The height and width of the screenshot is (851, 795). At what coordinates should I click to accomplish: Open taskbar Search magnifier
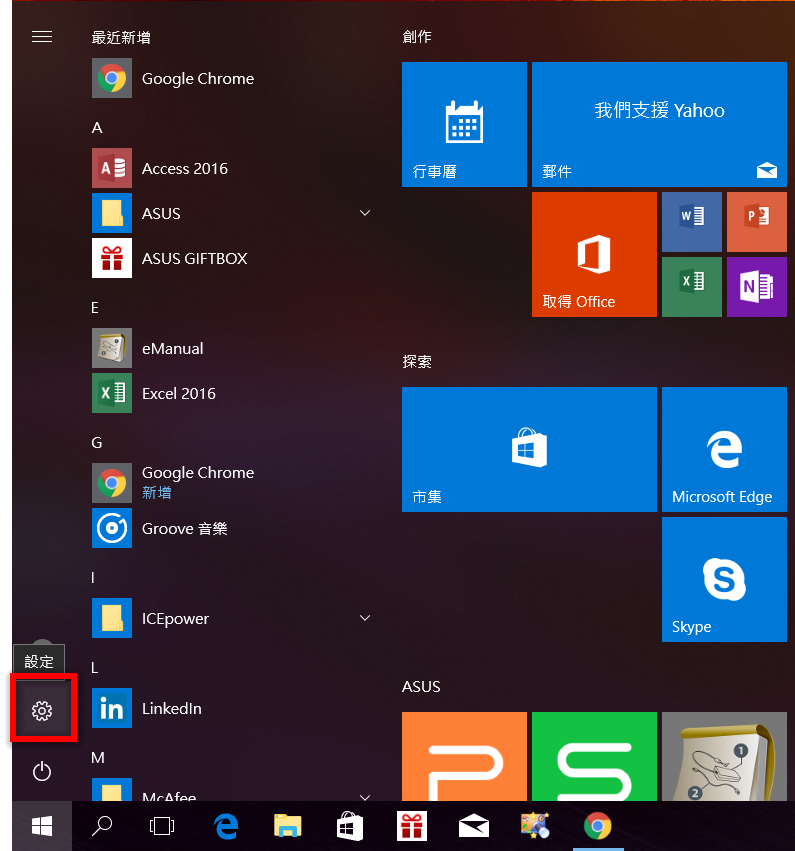[x=101, y=826]
